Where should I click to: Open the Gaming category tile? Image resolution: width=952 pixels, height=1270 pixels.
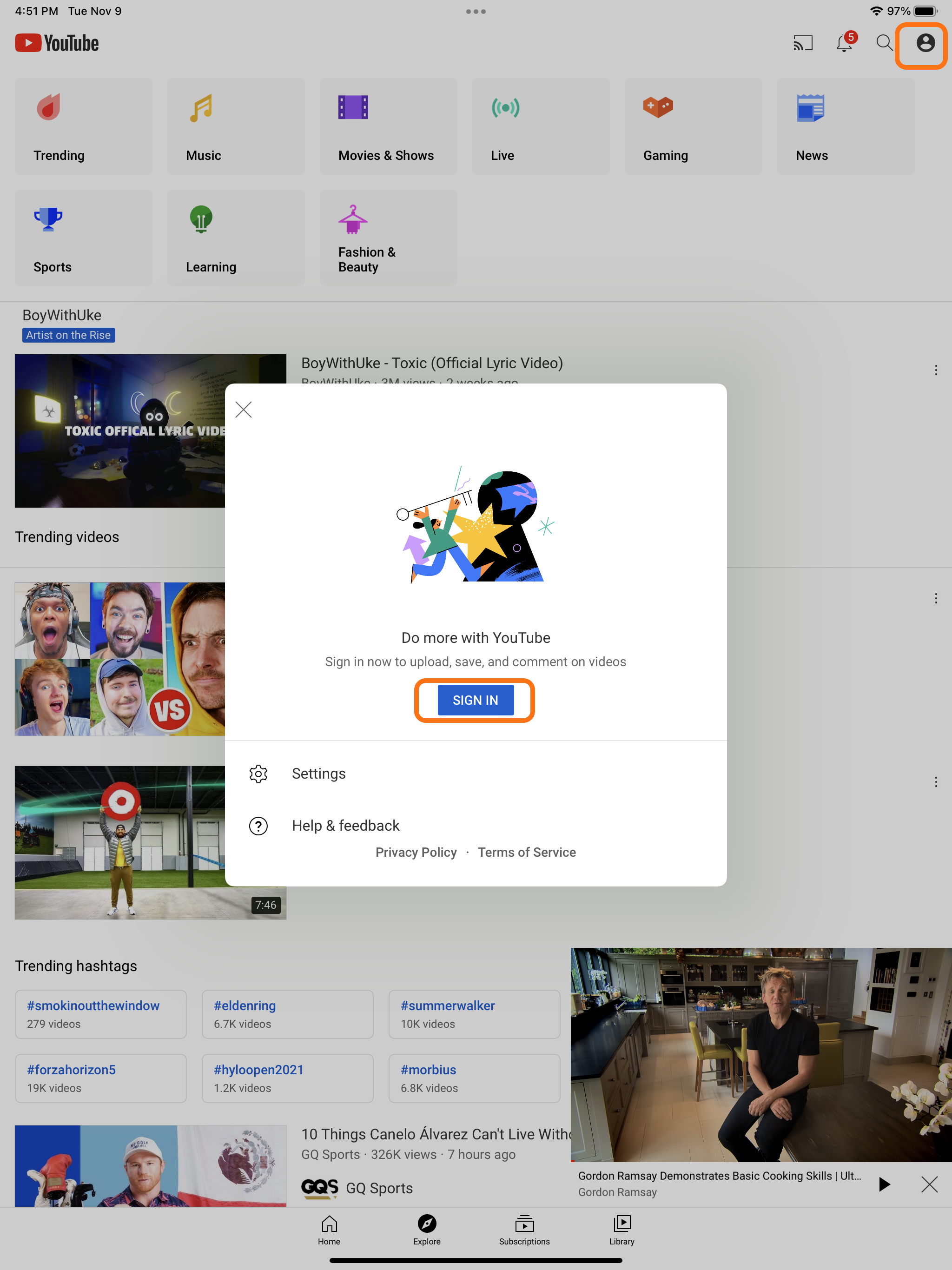(x=693, y=126)
